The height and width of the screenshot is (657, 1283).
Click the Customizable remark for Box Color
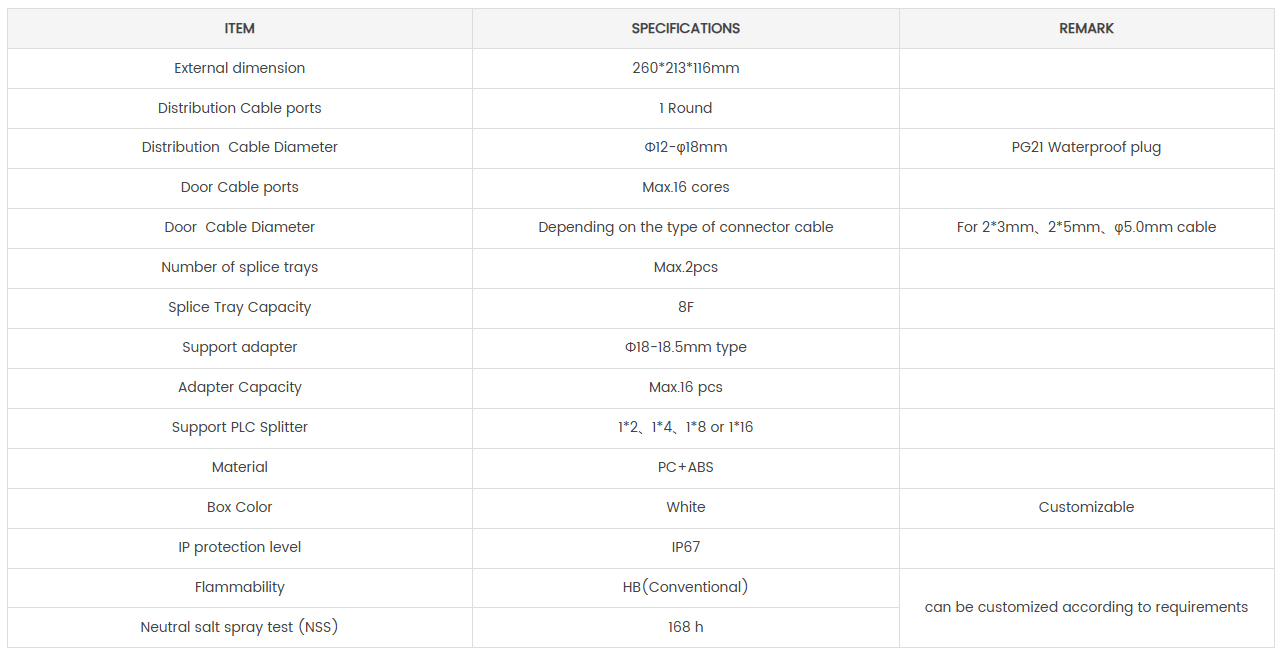1086,507
